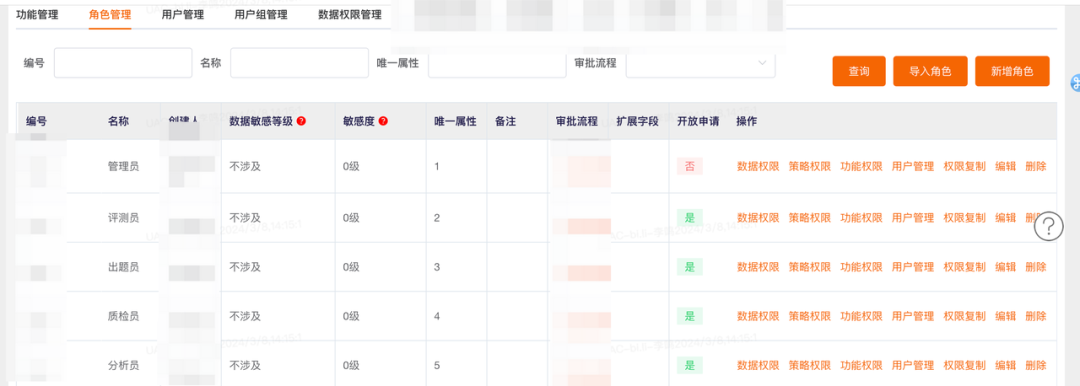This screenshot has height=386, width=1080.
Task: Select the 出题员 name cell
Action: 123,267
